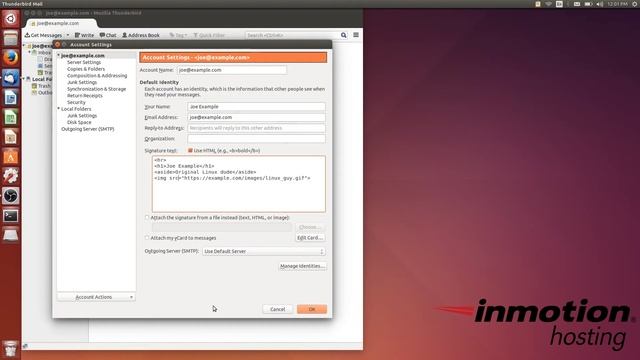Click the Tag toolbar button
Viewport: 640px width, 360px height.
coord(178,35)
